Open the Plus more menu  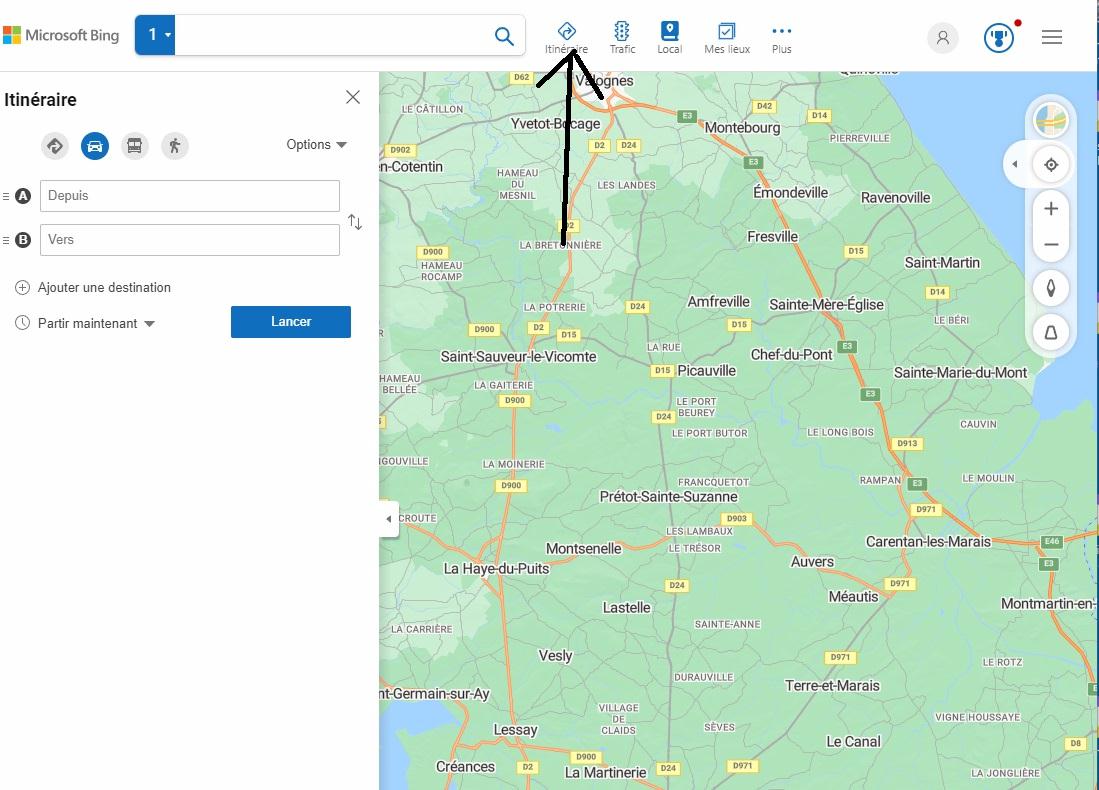(x=781, y=37)
